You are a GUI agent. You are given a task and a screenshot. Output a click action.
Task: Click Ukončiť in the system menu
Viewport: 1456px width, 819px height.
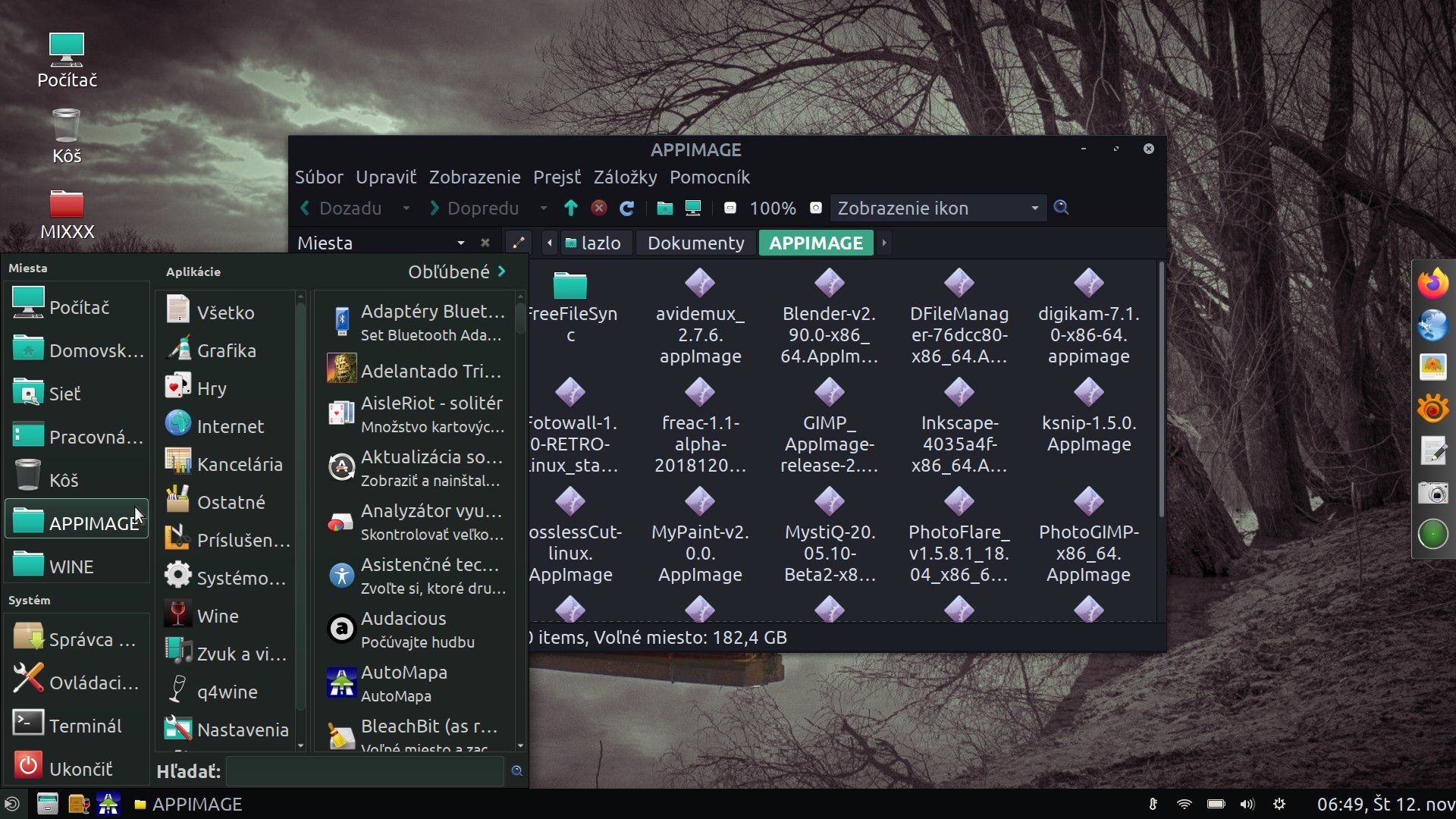point(80,768)
